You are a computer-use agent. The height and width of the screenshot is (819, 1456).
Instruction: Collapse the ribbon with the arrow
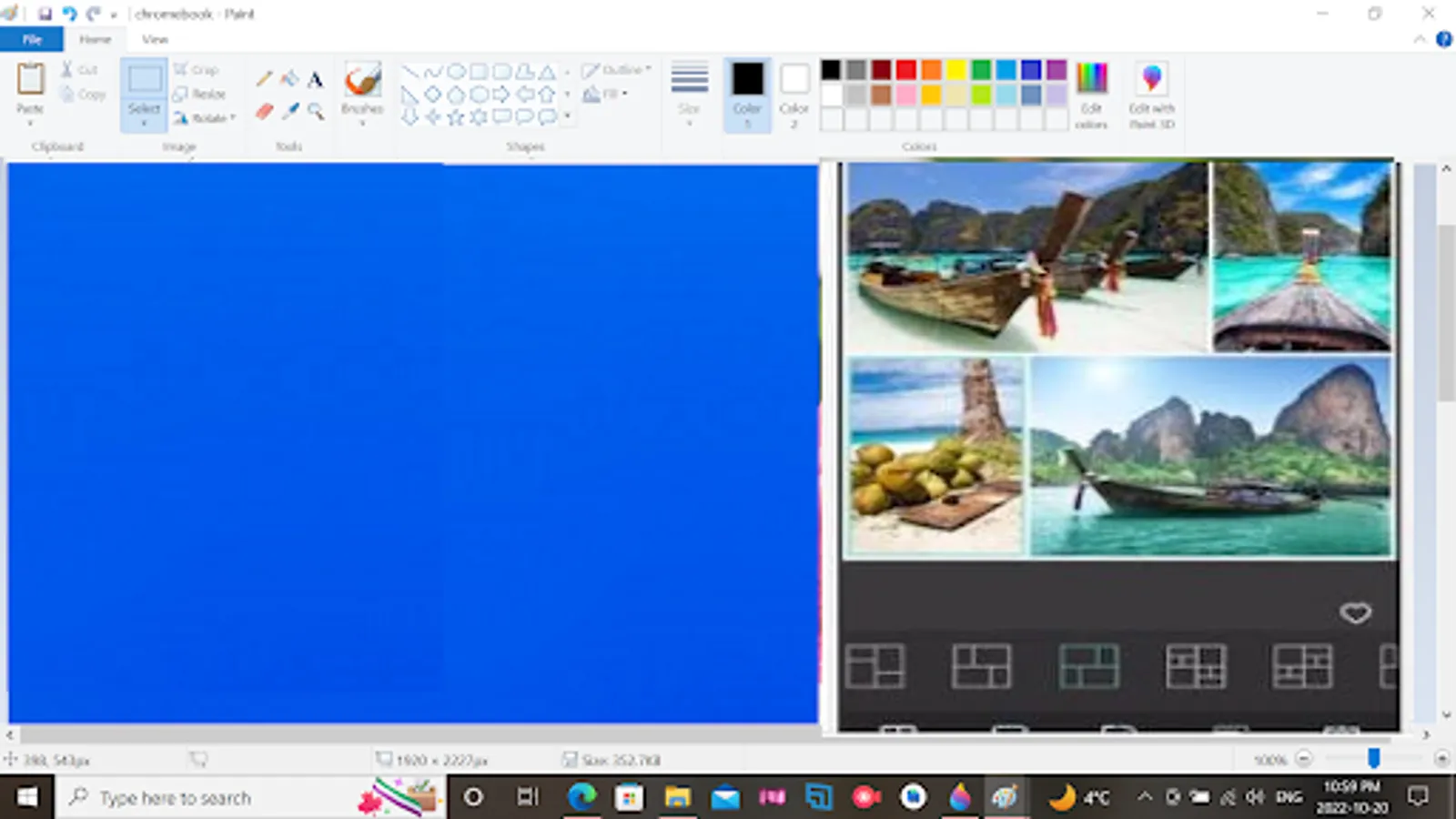pyautogui.click(x=1419, y=39)
